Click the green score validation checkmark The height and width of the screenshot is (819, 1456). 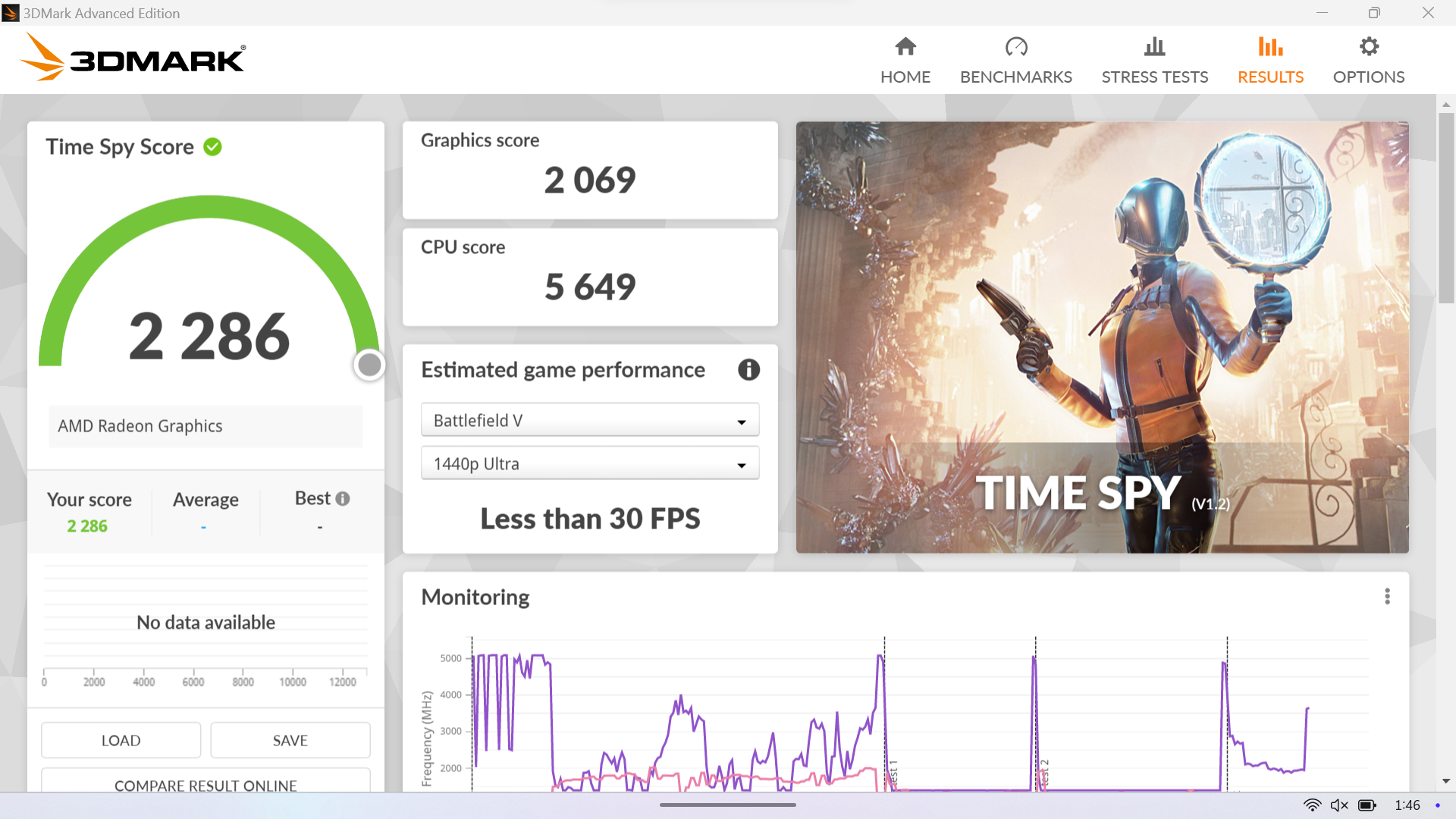click(213, 146)
